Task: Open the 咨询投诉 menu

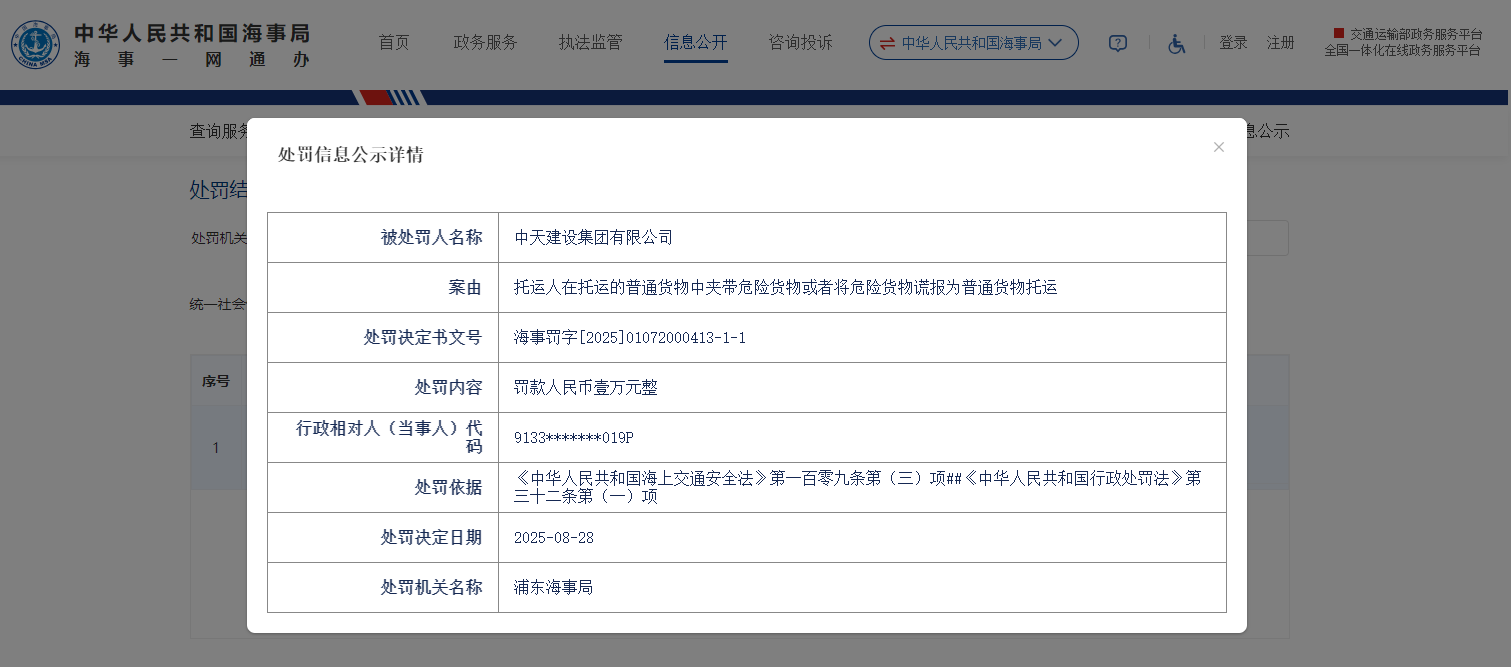Action: [800, 43]
